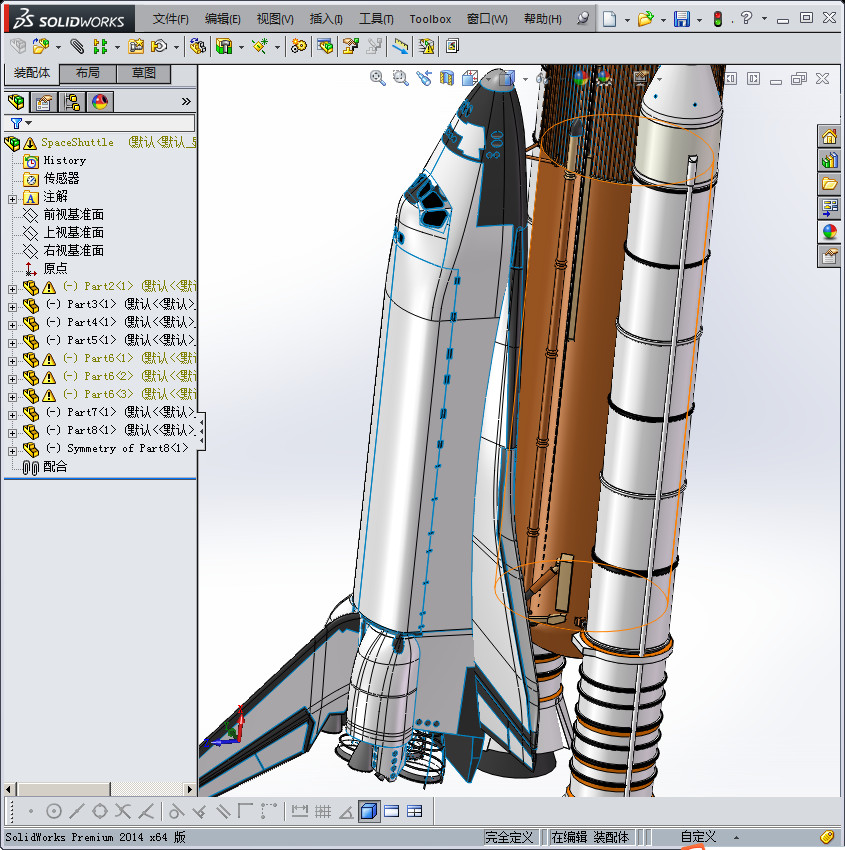Toggle the tangent snap icon

pyautogui.click(x=175, y=812)
